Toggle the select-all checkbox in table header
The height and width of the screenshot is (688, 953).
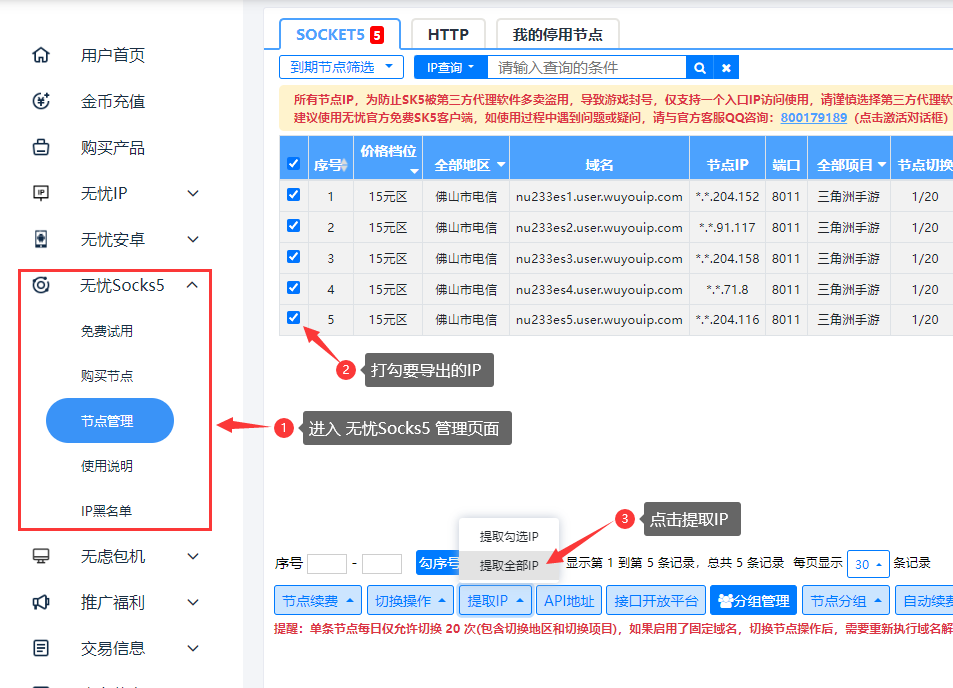coord(293,165)
